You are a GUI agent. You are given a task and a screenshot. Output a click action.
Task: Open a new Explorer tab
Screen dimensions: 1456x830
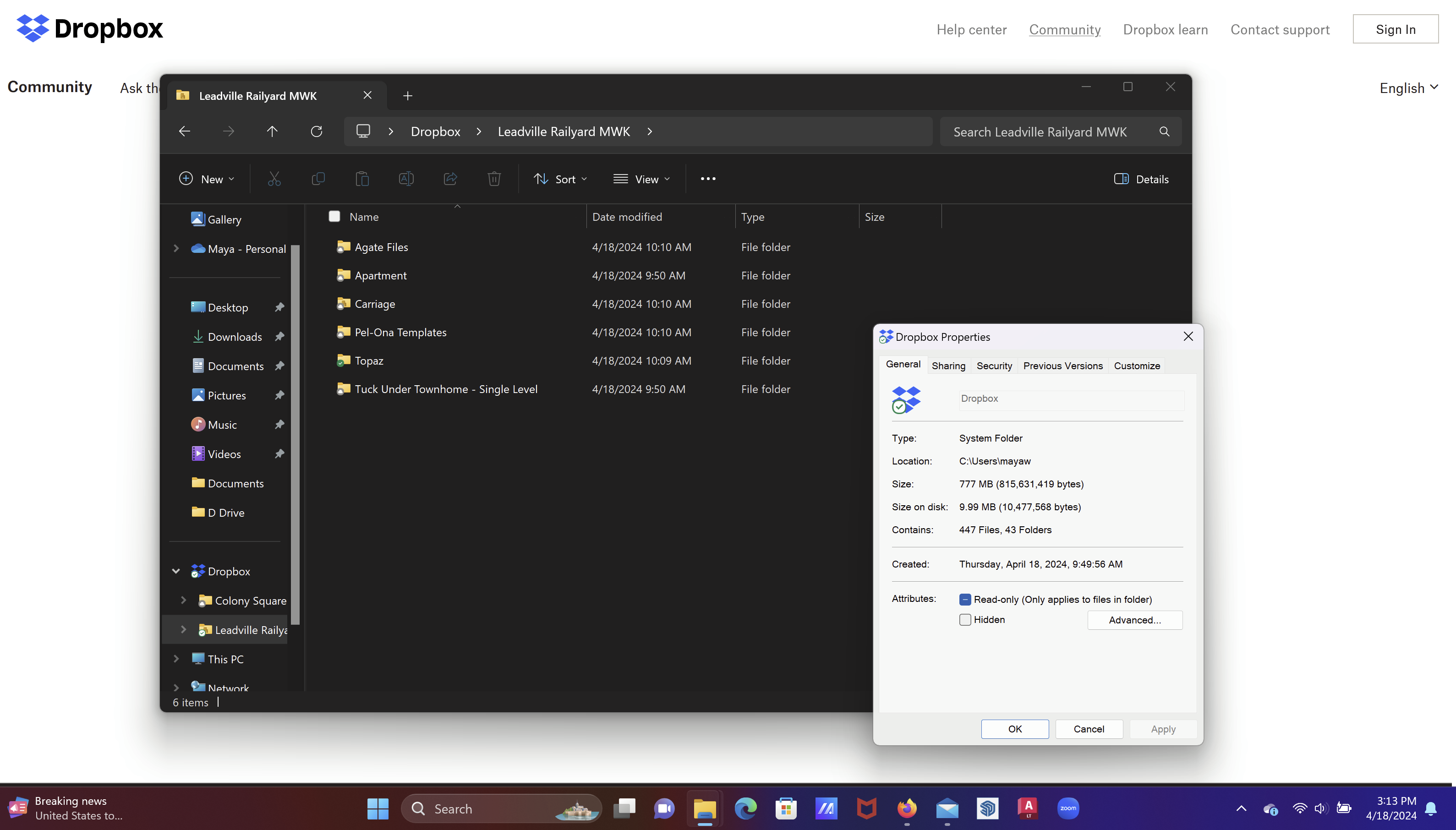(407, 96)
